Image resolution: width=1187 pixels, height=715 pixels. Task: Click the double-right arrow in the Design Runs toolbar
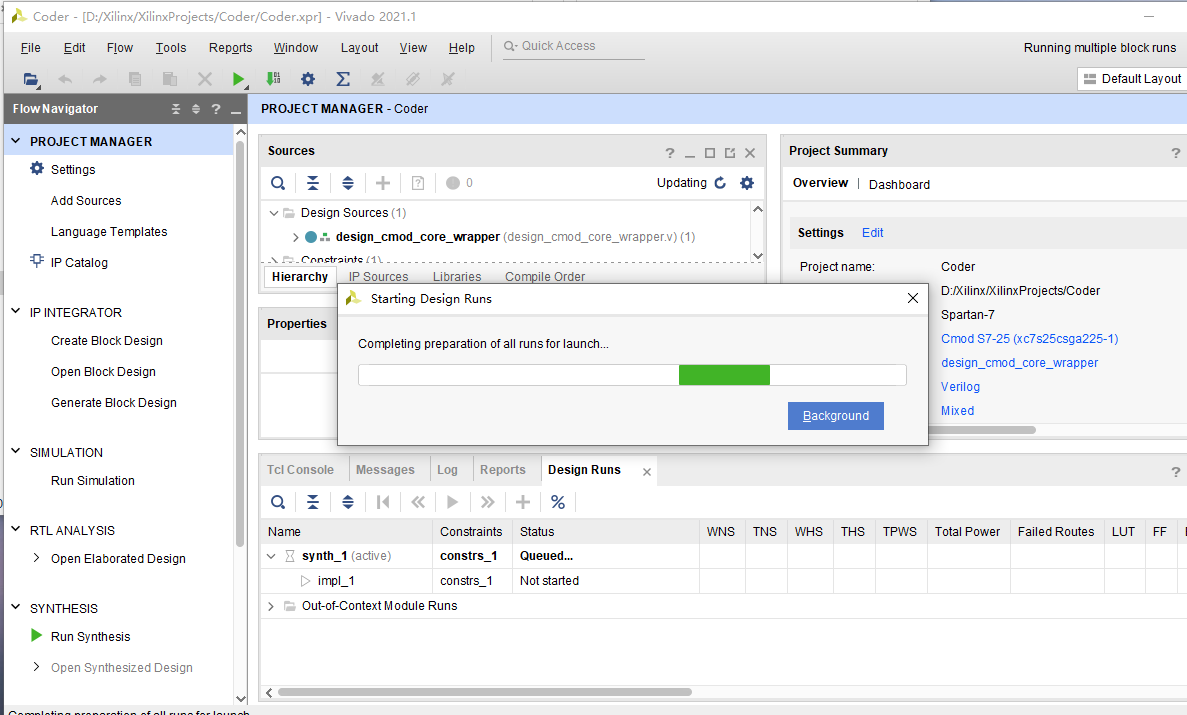point(488,502)
